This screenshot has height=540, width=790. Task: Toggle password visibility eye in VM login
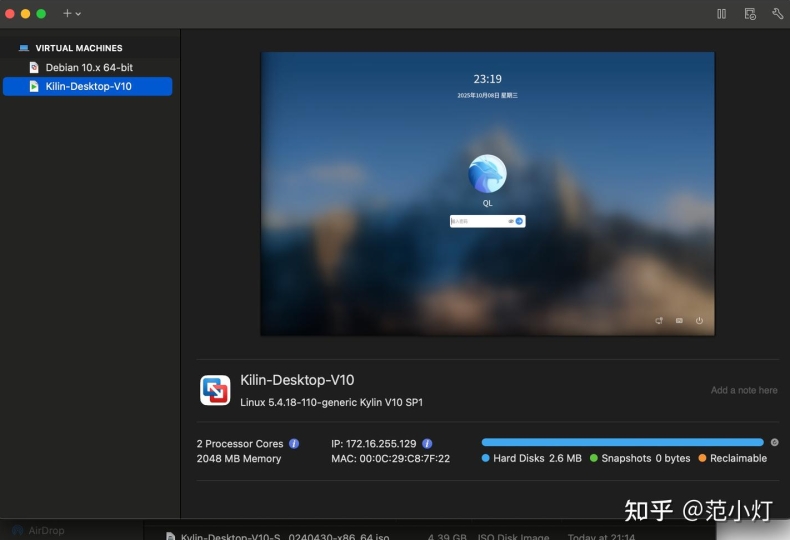[511, 221]
